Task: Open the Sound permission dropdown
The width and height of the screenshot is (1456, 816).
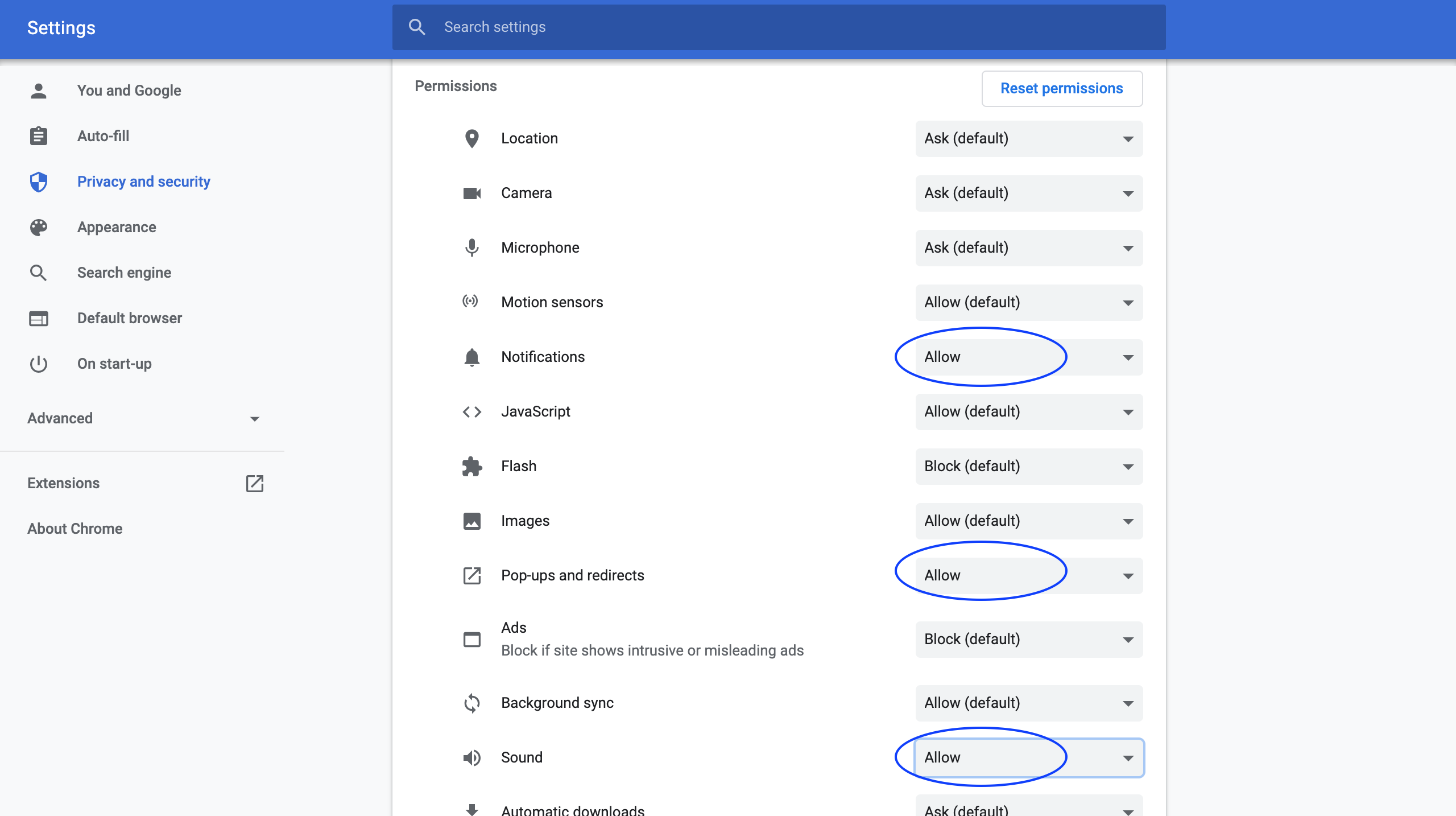Action: point(1028,757)
